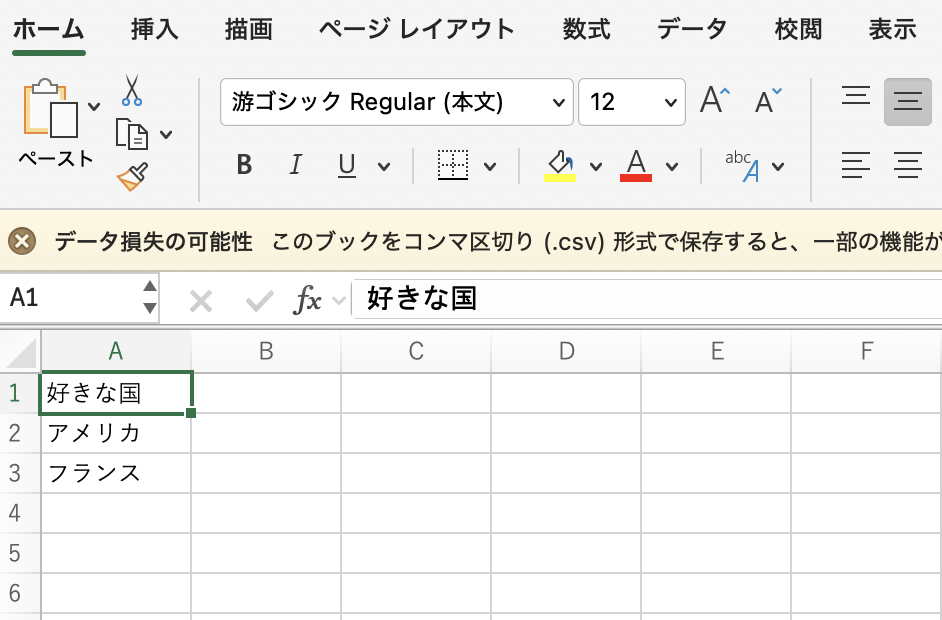This screenshot has width=942, height=620.
Task: Select the Format Painter brush icon
Action: (132, 177)
